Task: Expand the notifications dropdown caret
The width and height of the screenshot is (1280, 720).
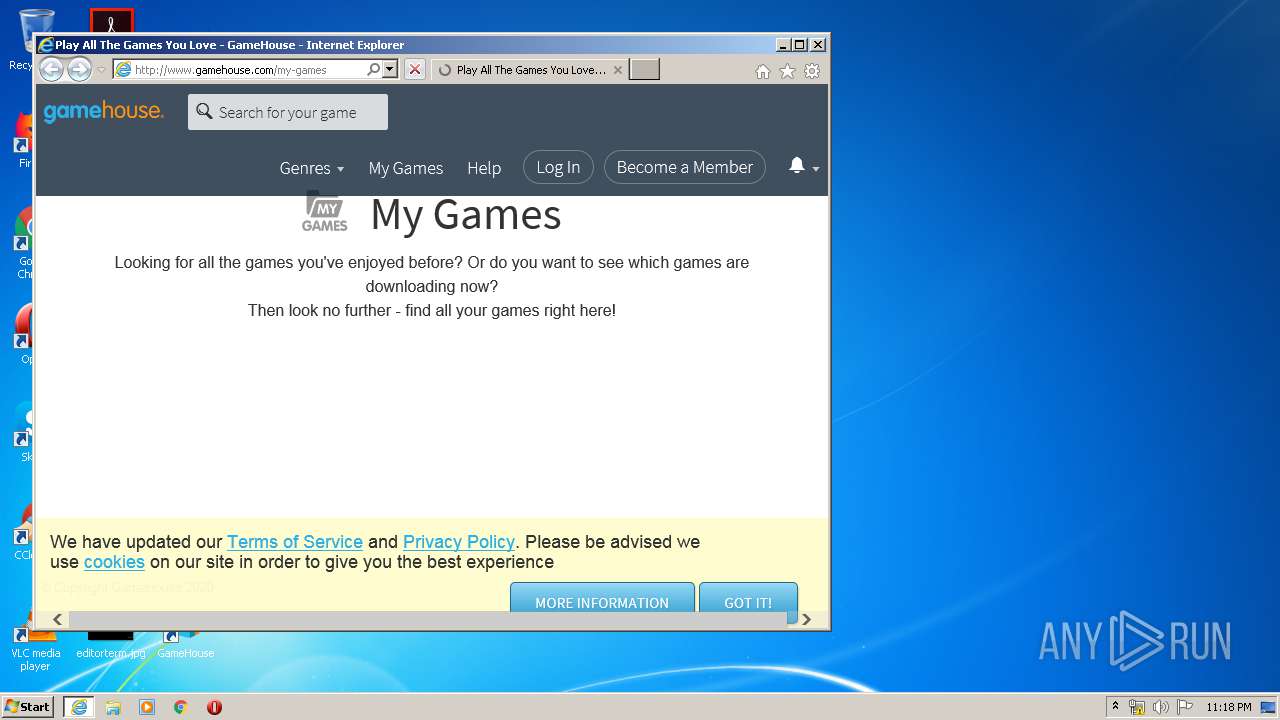Action: [x=816, y=169]
